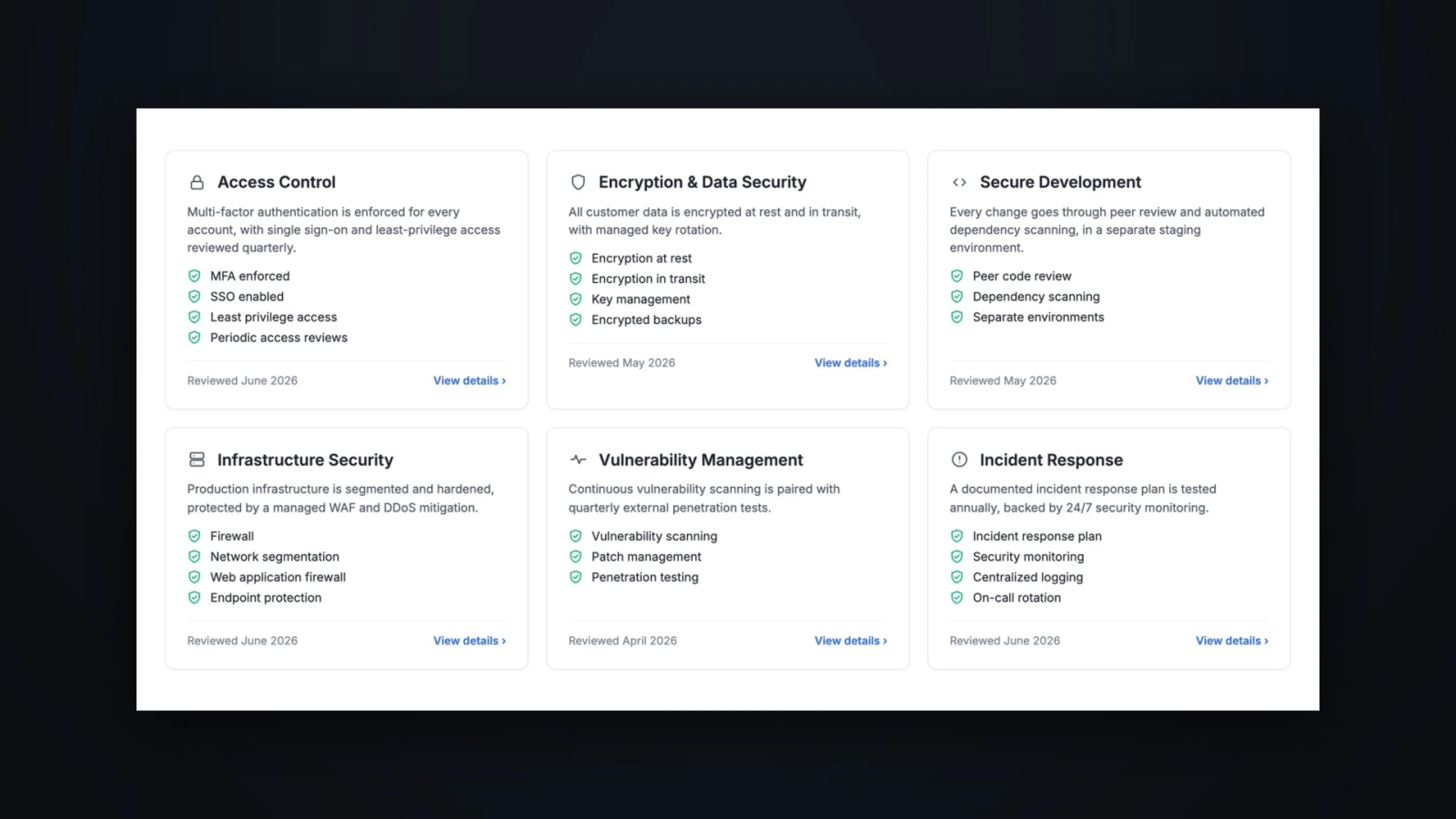Click the green shield check next to SSO enabled
This screenshot has height=819, width=1456.
pos(195,296)
